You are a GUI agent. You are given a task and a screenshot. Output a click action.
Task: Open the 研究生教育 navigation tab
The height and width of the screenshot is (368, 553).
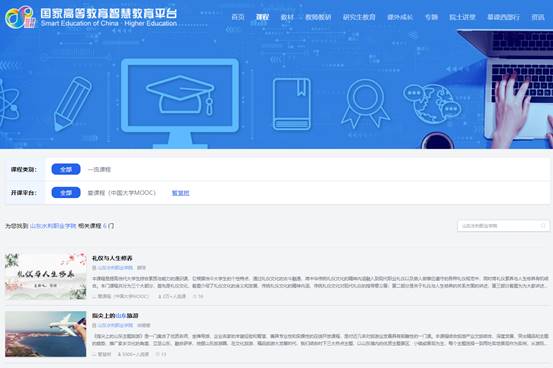click(x=359, y=17)
